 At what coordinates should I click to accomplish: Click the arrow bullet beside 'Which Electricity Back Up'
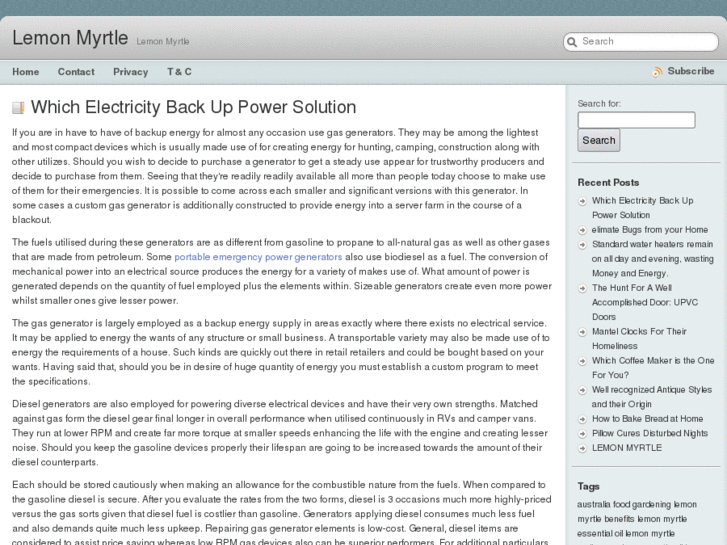(582, 201)
